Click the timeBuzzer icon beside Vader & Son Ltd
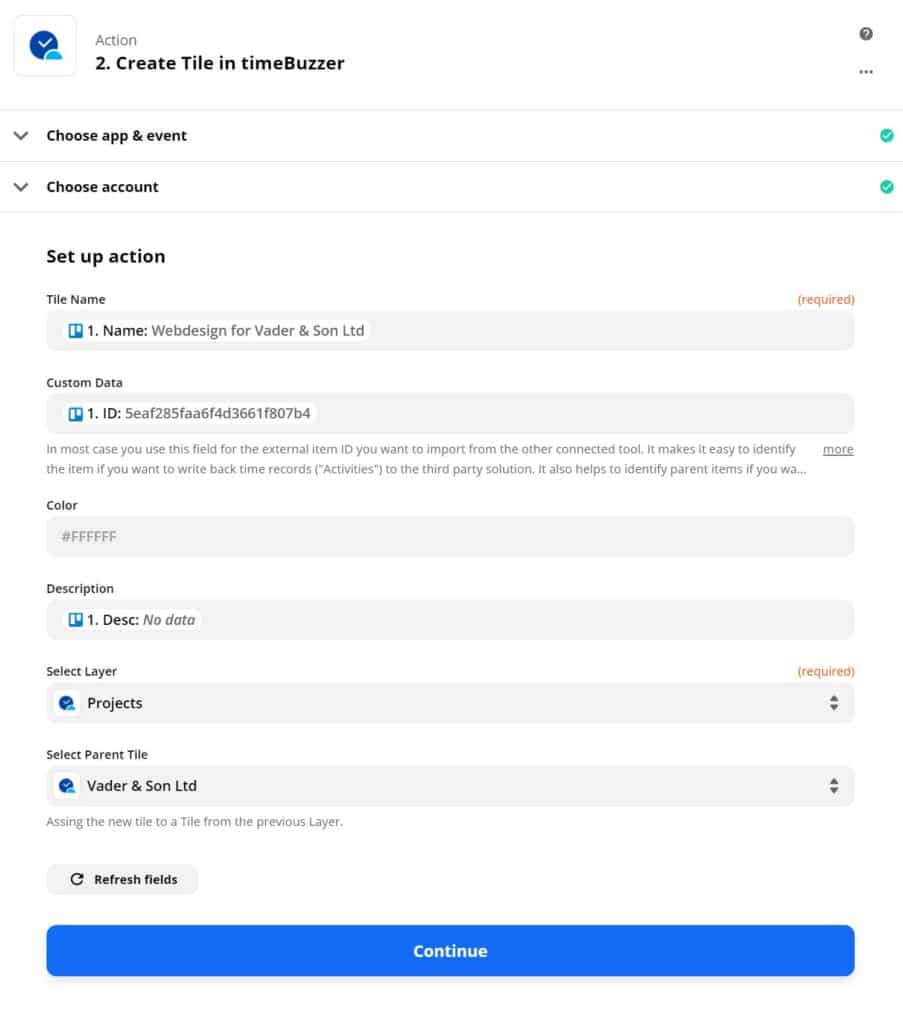Viewport: 903px width, 1024px height. [66, 785]
